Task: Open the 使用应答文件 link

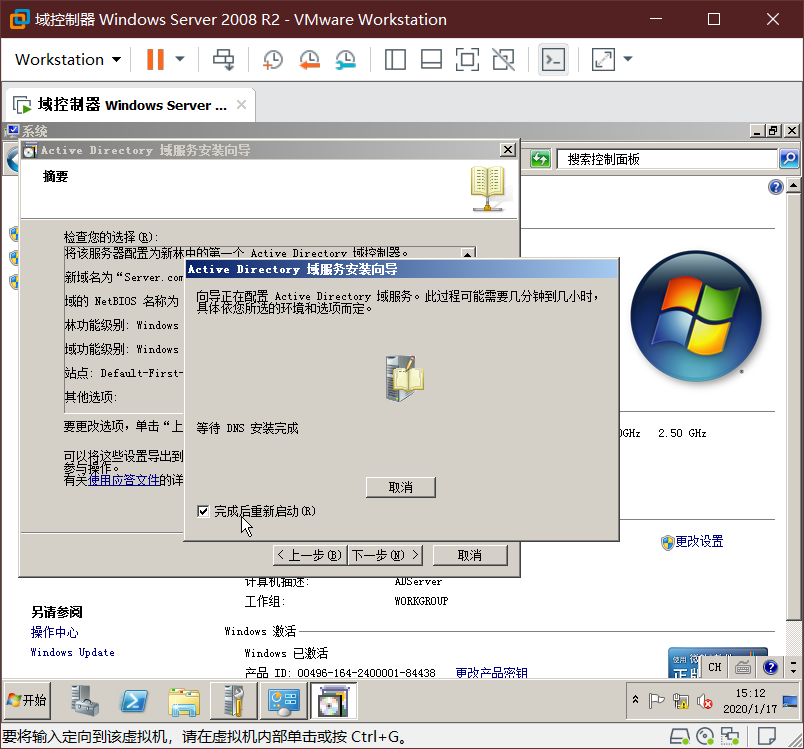Action: [x=124, y=480]
